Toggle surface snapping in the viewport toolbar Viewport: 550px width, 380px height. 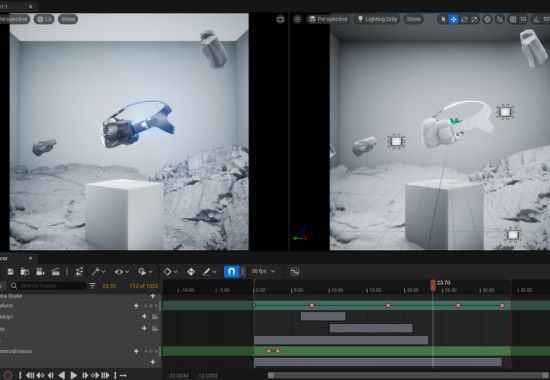(500, 19)
